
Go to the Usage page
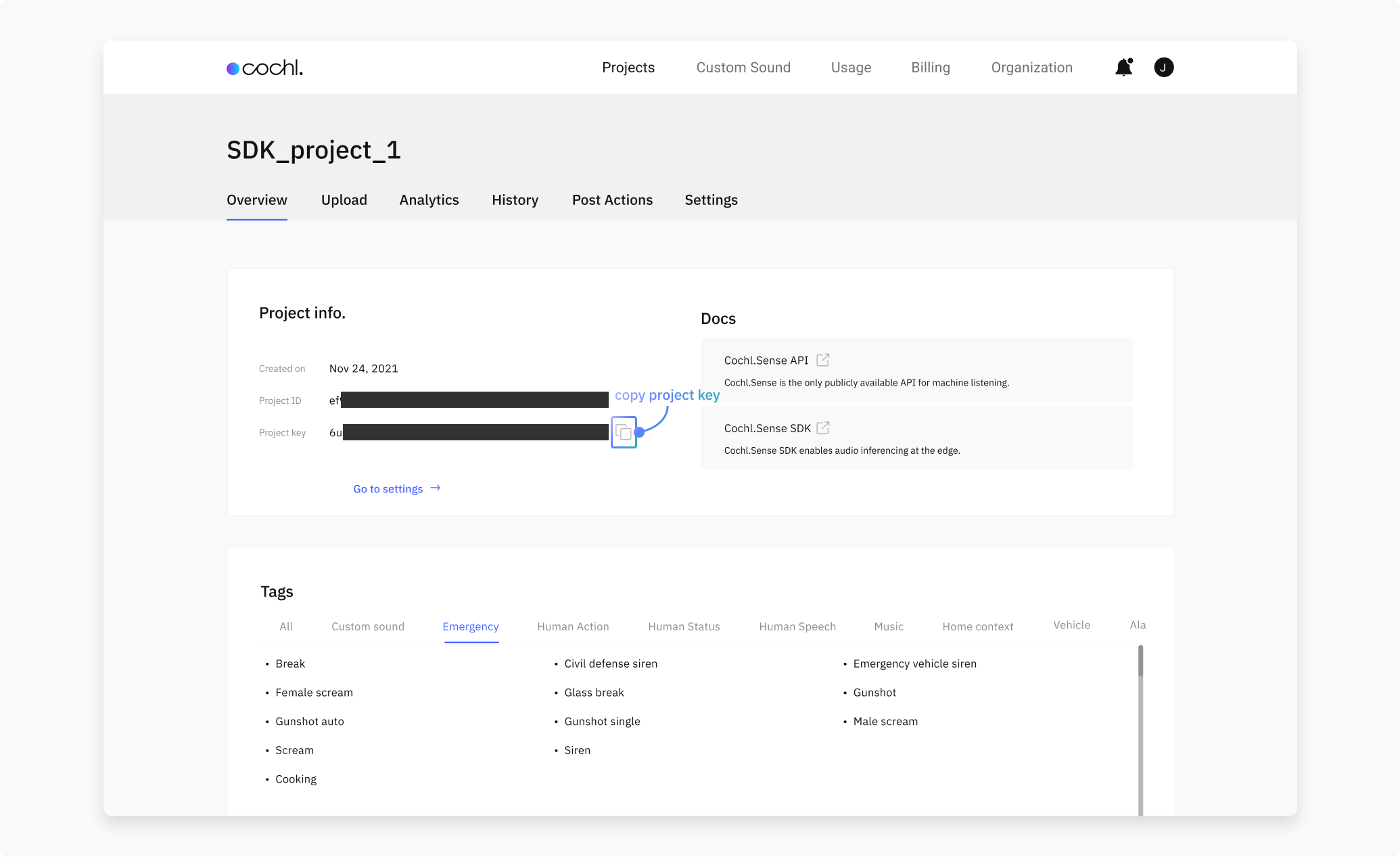pos(851,67)
